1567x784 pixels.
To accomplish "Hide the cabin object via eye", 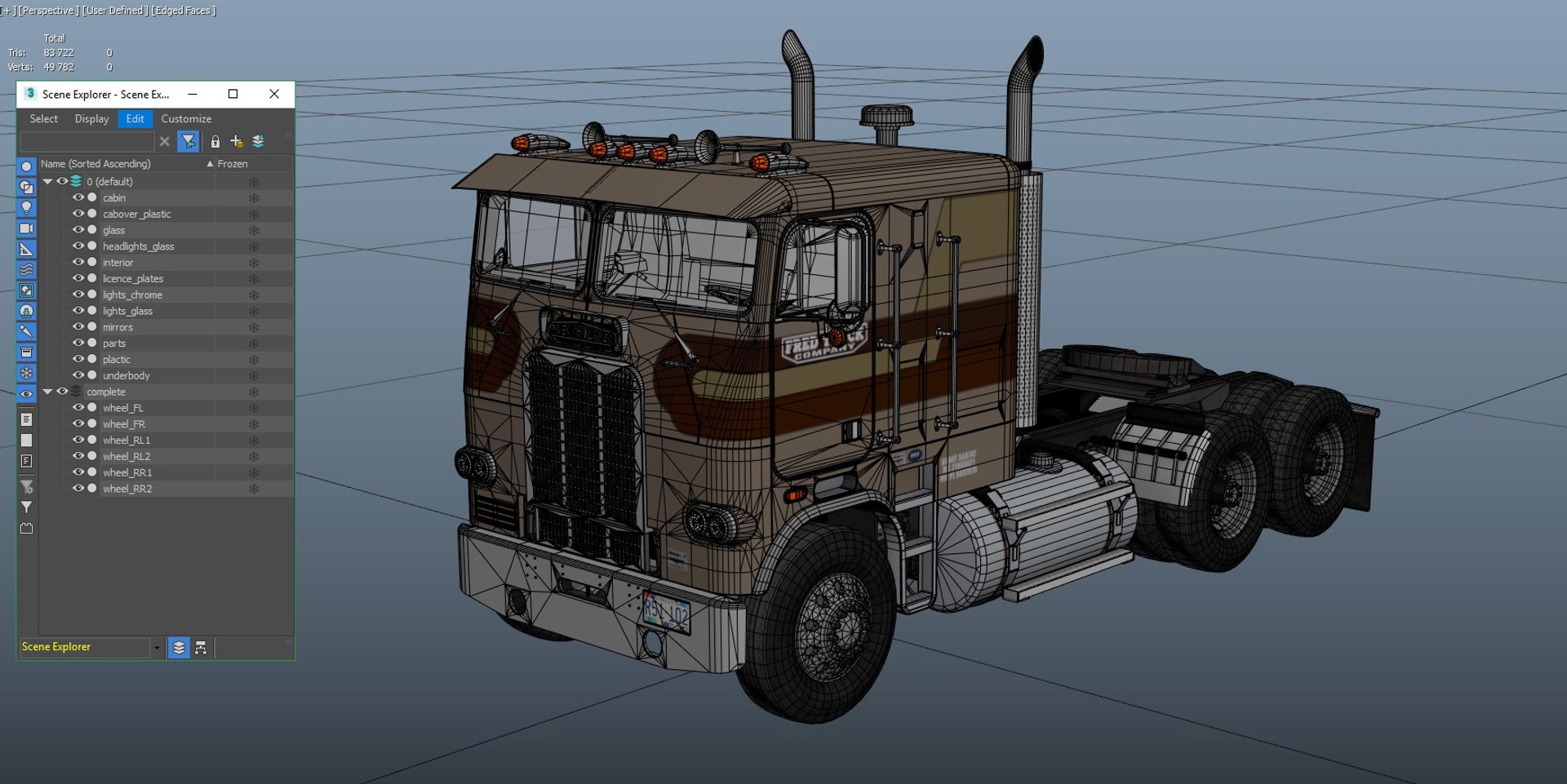I will (78, 197).
